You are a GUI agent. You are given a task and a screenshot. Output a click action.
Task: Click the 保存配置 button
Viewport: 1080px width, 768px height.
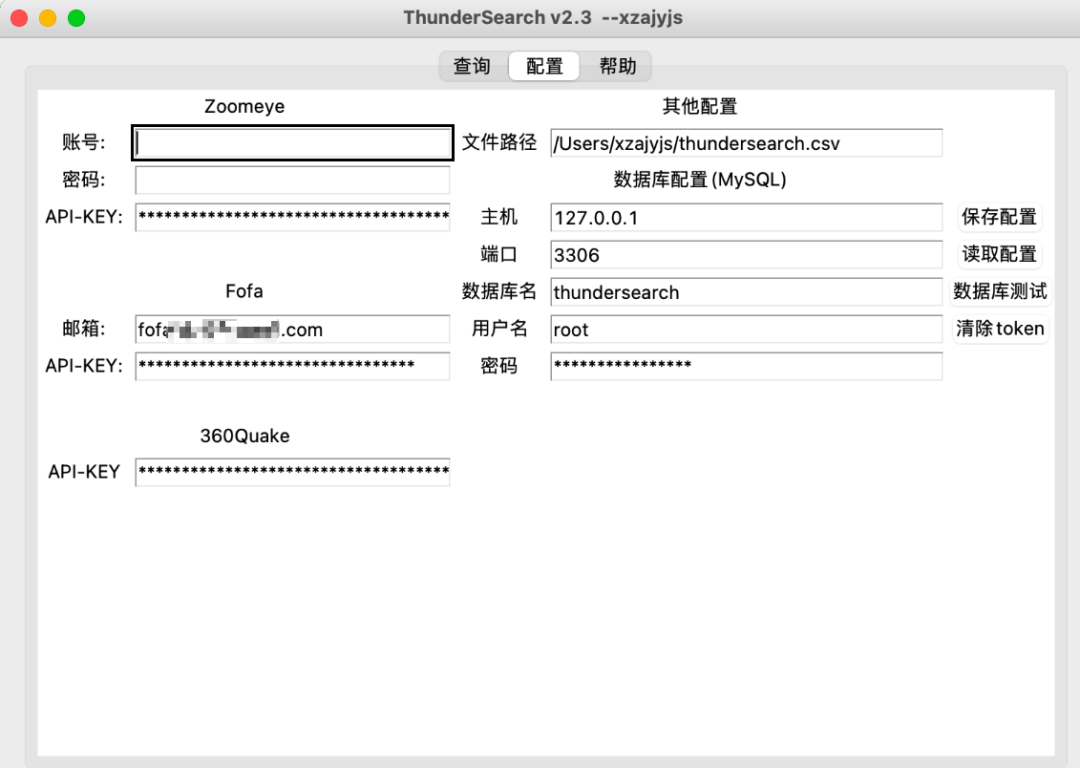pos(999,217)
